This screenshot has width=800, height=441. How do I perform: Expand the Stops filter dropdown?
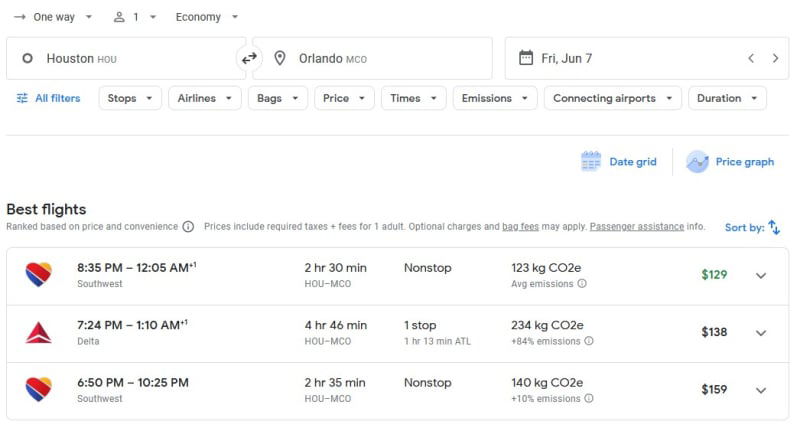[130, 98]
